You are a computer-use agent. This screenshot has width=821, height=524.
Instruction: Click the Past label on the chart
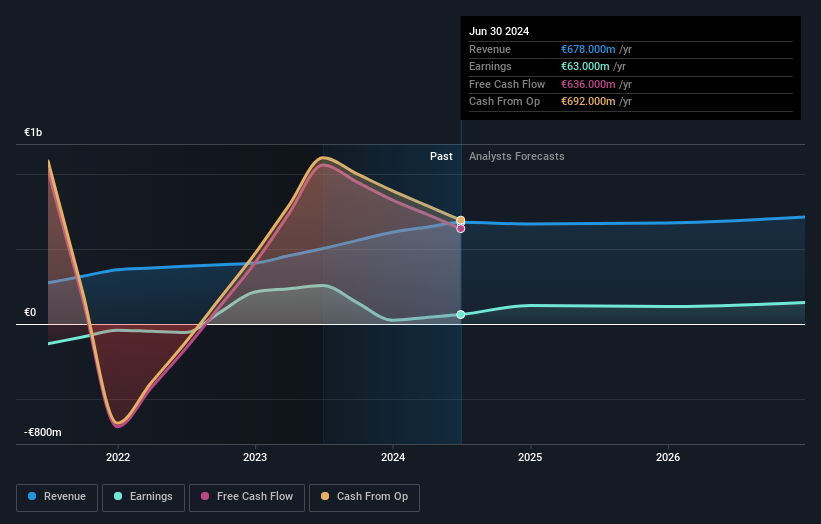(441, 157)
